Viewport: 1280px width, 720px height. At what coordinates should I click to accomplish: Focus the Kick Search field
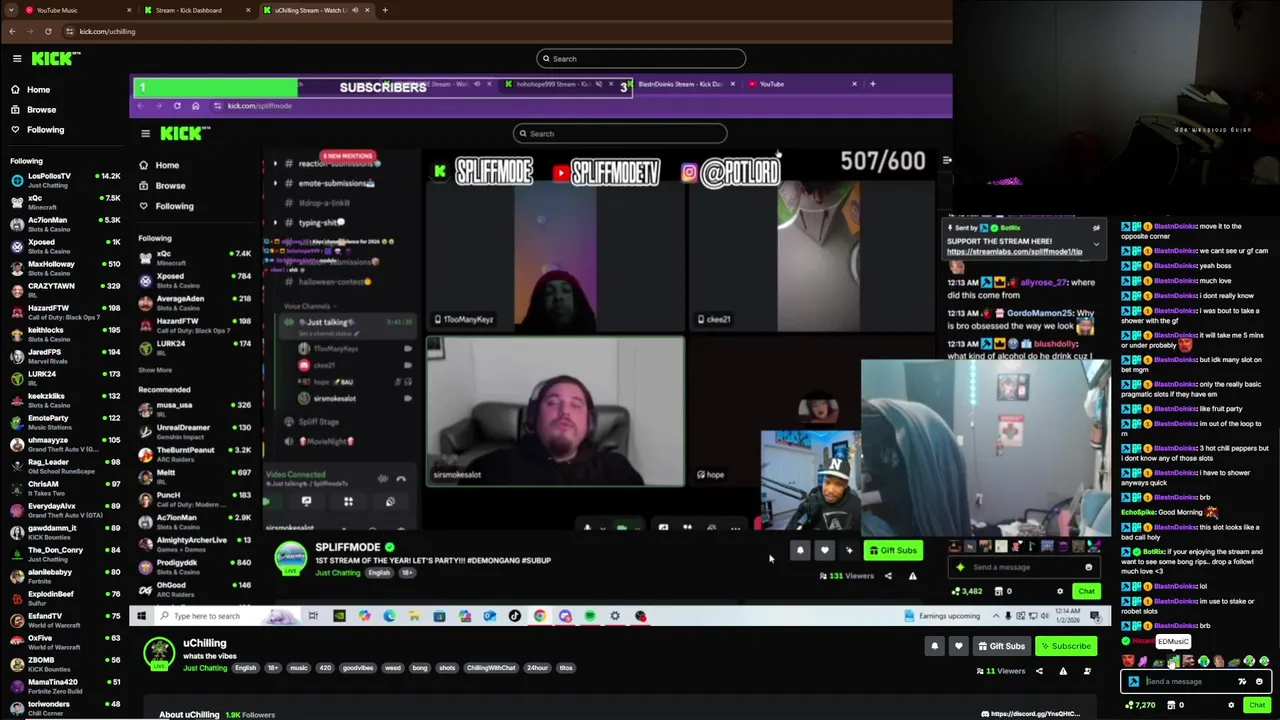click(x=641, y=59)
